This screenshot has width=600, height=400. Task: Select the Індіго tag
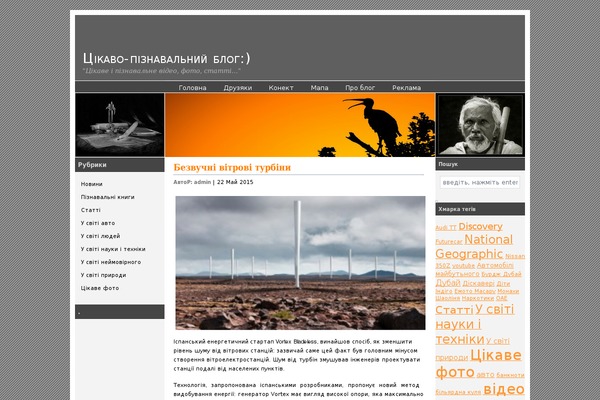pyautogui.click(x=444, y=291)
